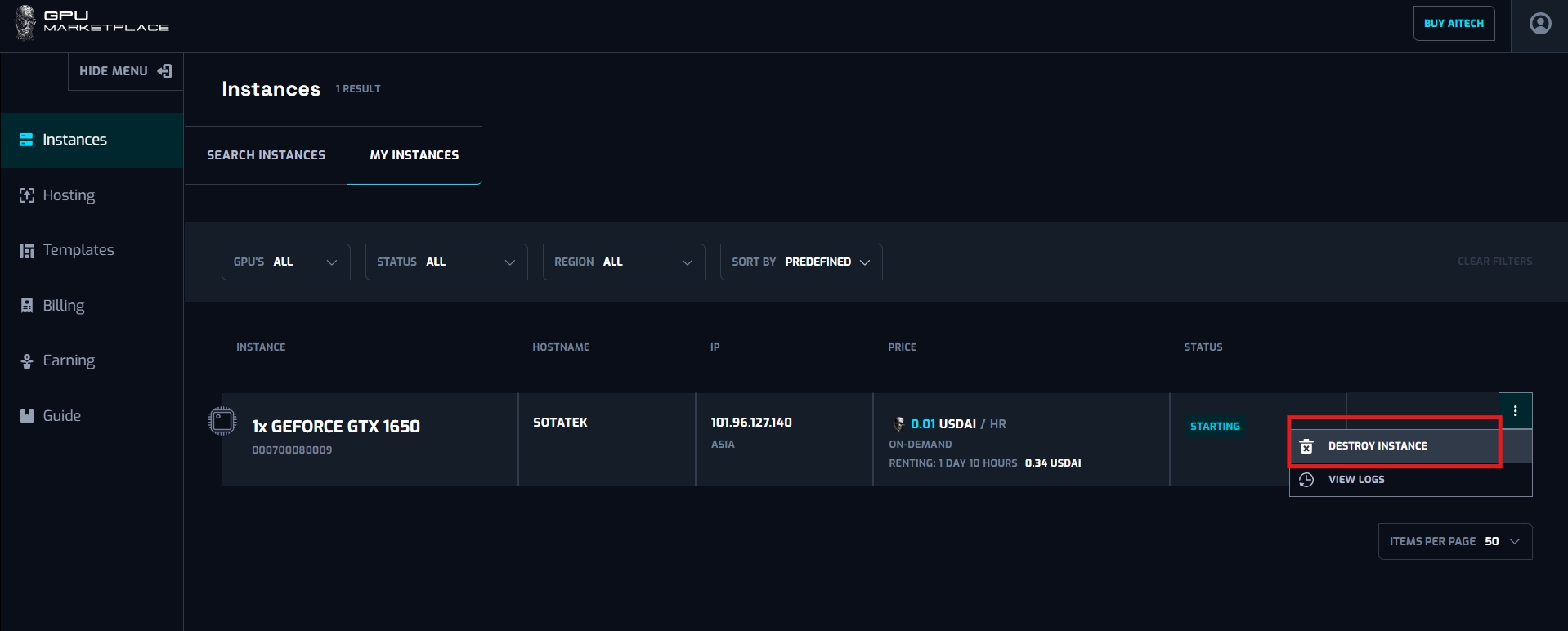Expand the GPU's filter dropdown
This screenshot has height=631, width=1568.
(x=285, y=262)
